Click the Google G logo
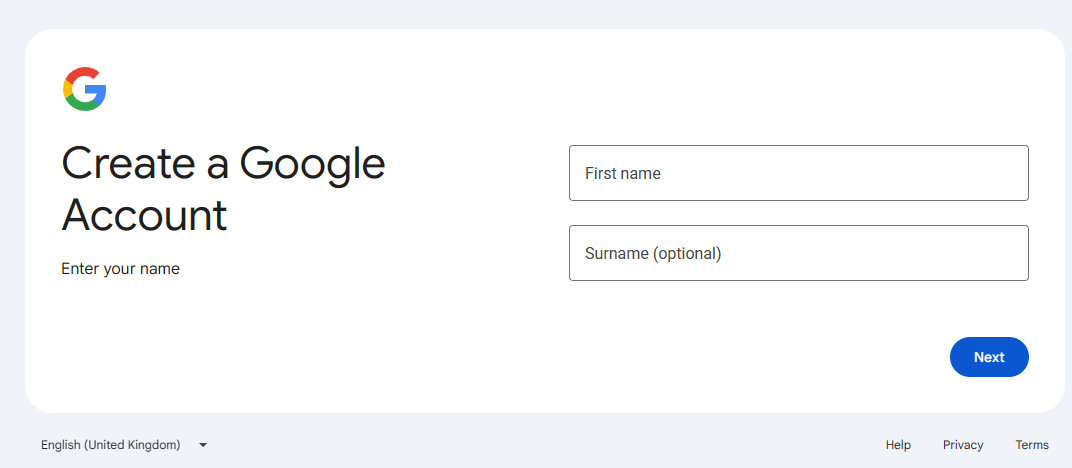 pos(85,89)
